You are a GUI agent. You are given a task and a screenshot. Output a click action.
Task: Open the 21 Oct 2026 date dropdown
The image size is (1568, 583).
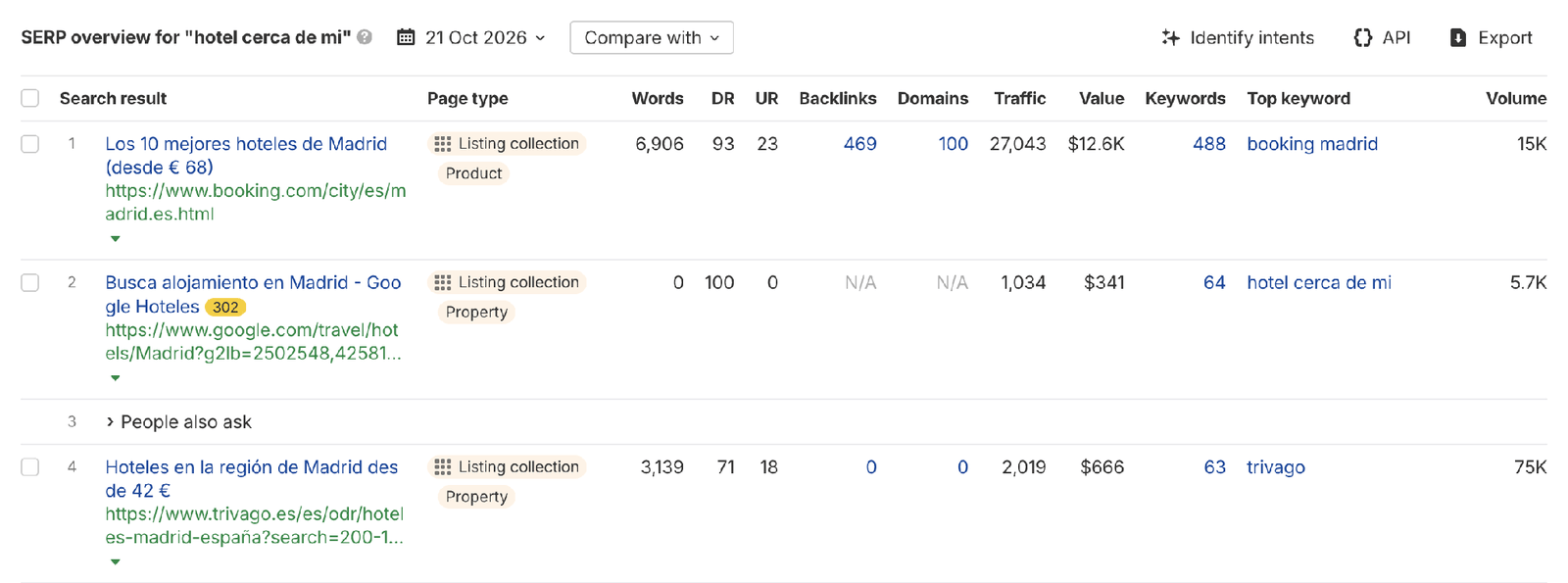coord(471,37)
